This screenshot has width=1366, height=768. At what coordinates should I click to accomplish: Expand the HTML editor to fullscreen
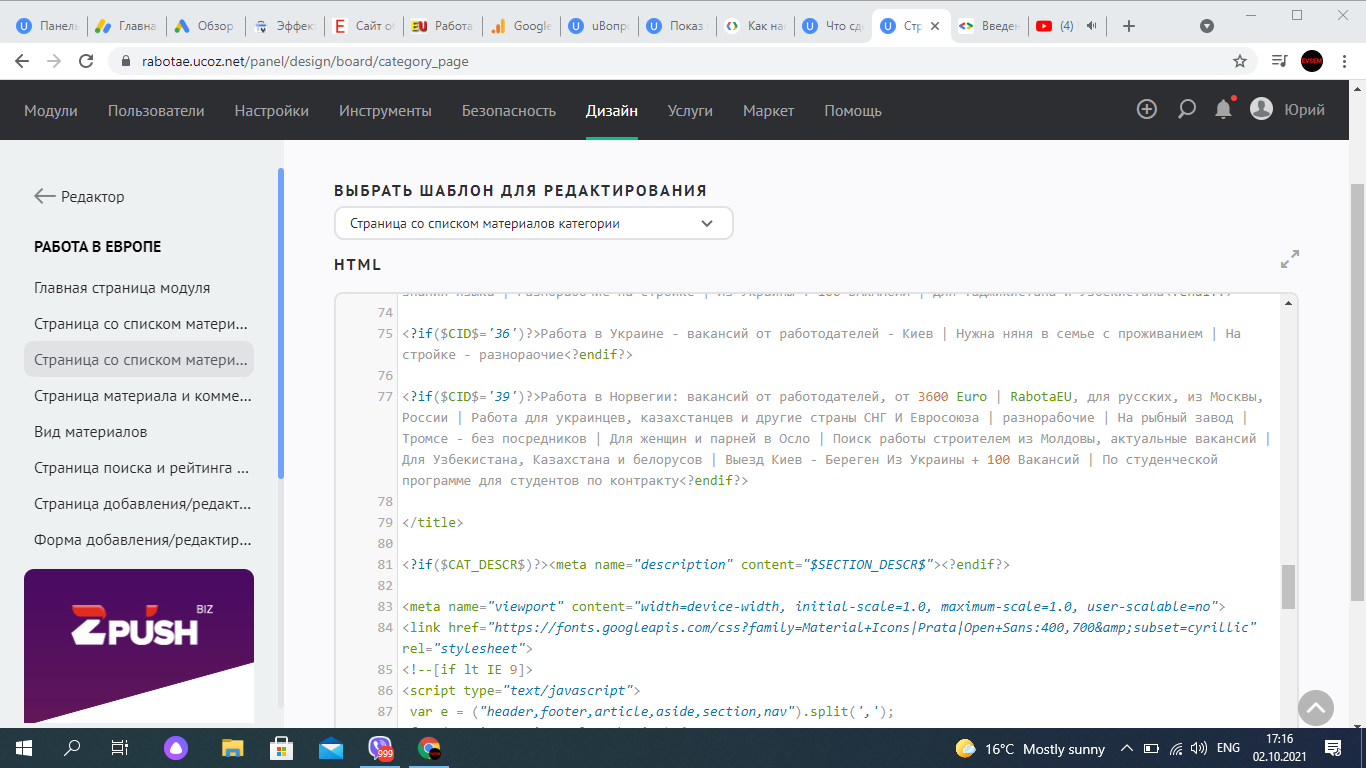point(1290,259)
